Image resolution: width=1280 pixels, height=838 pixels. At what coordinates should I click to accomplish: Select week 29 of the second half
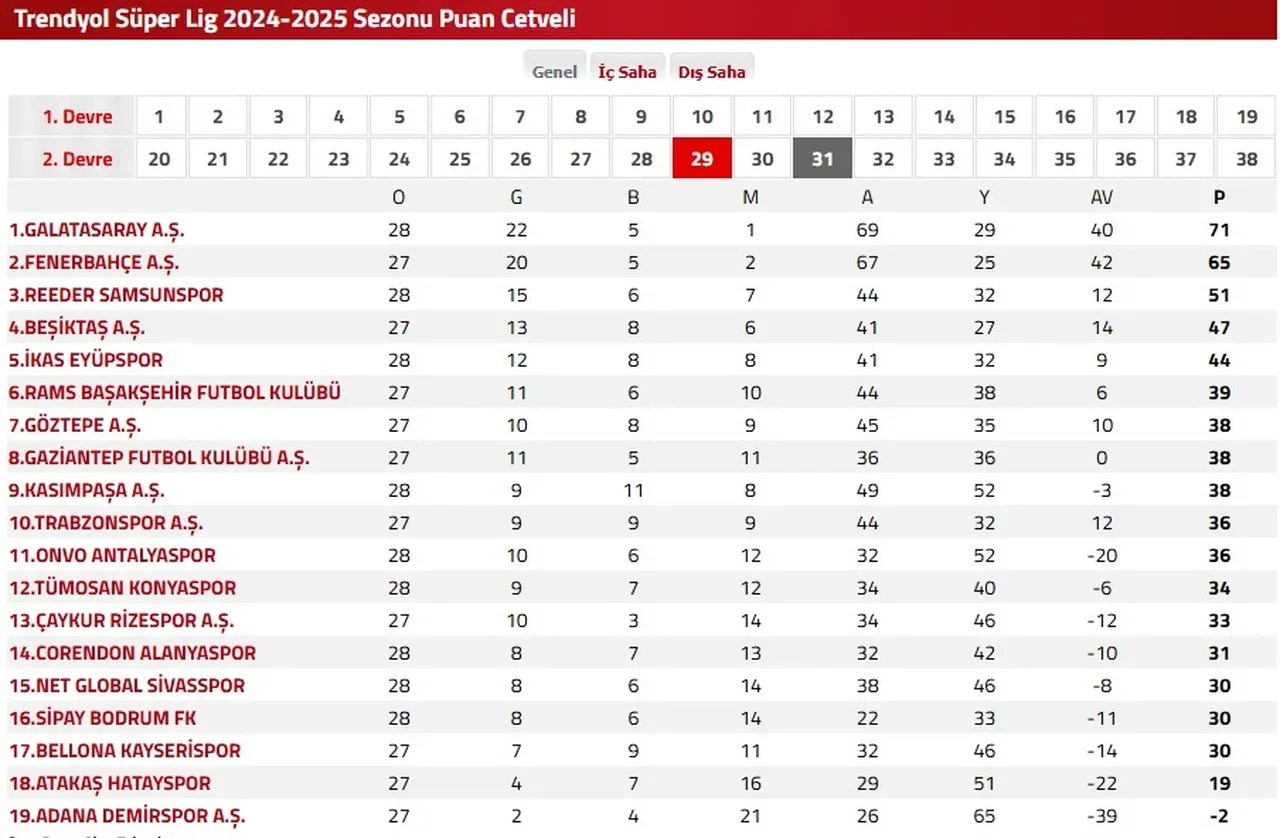(702, 158)
